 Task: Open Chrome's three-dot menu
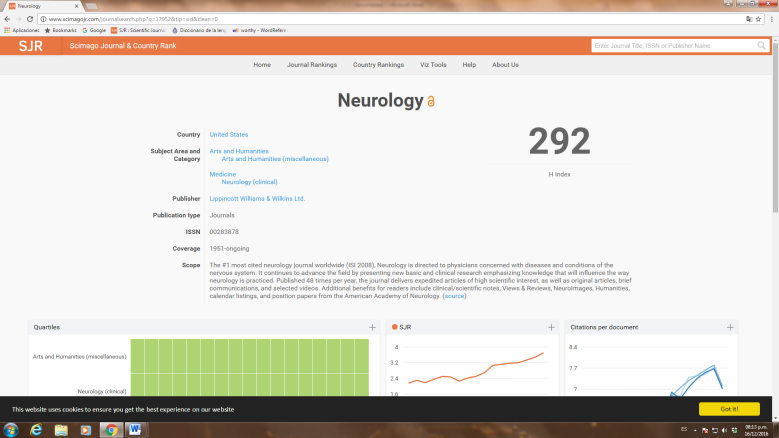(x=770, y=18)
